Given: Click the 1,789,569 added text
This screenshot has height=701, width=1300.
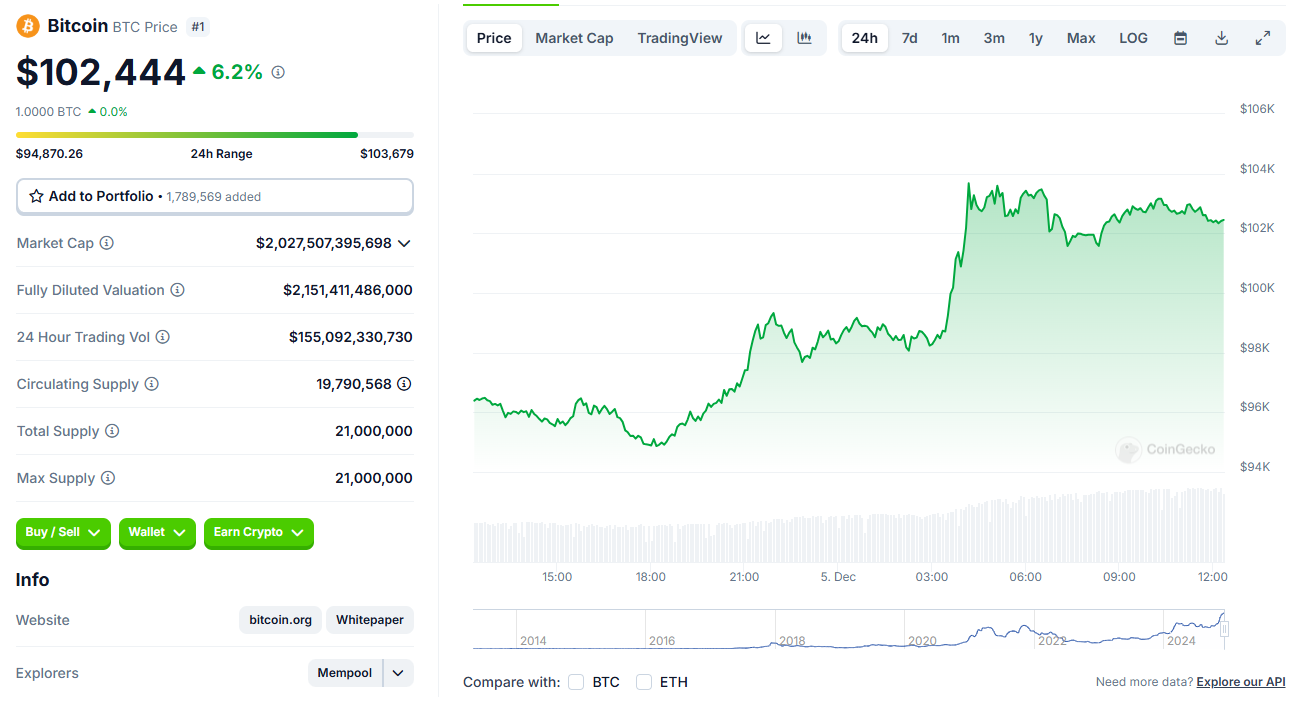Looking at the screenshot, I should tap(214, 197).
